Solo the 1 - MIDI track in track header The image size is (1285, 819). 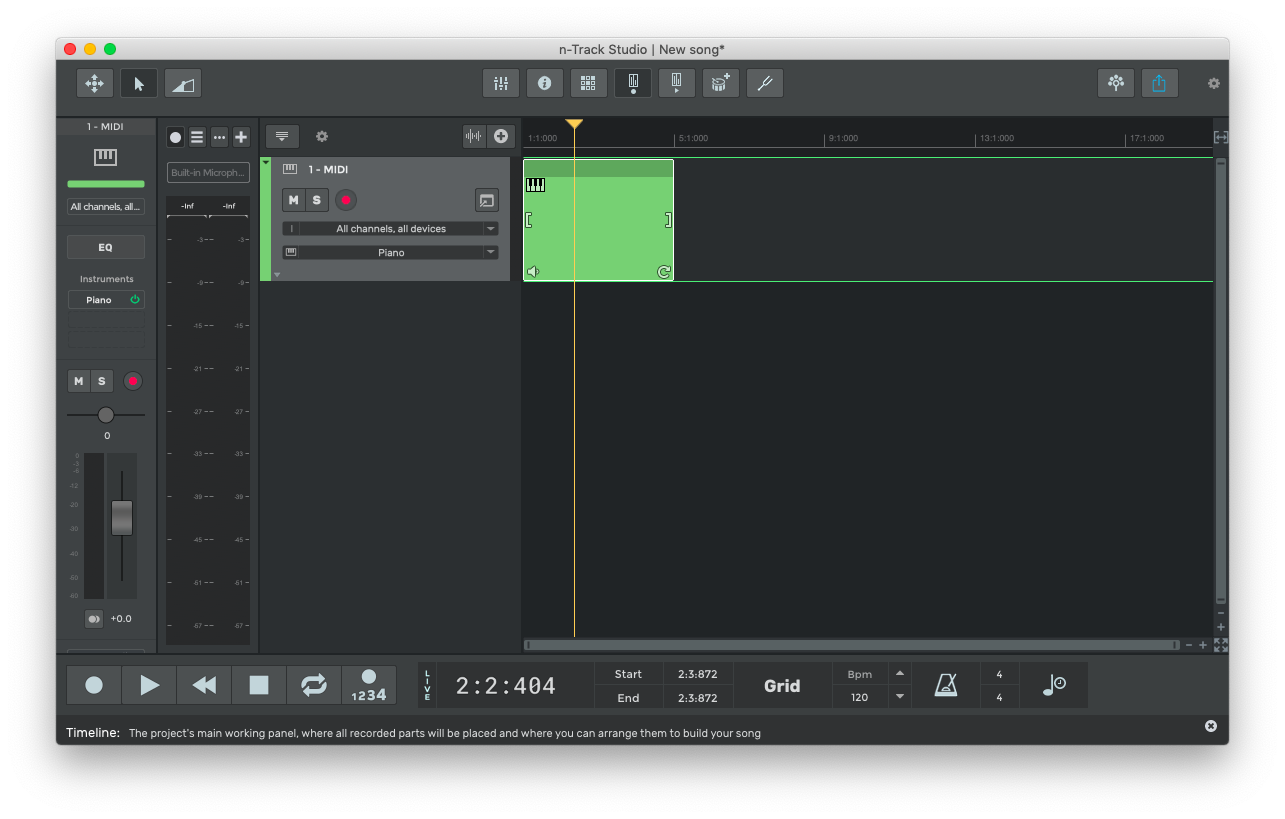click(317, 200)
